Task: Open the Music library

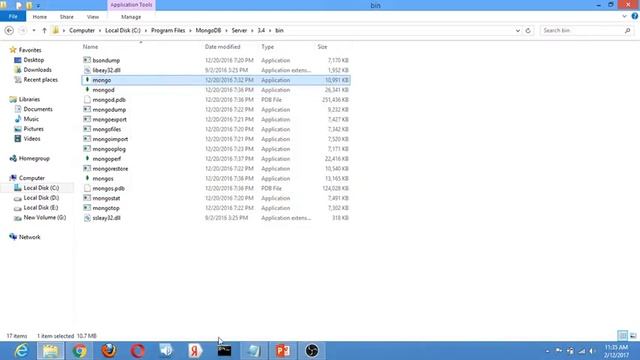Action: 31,119
